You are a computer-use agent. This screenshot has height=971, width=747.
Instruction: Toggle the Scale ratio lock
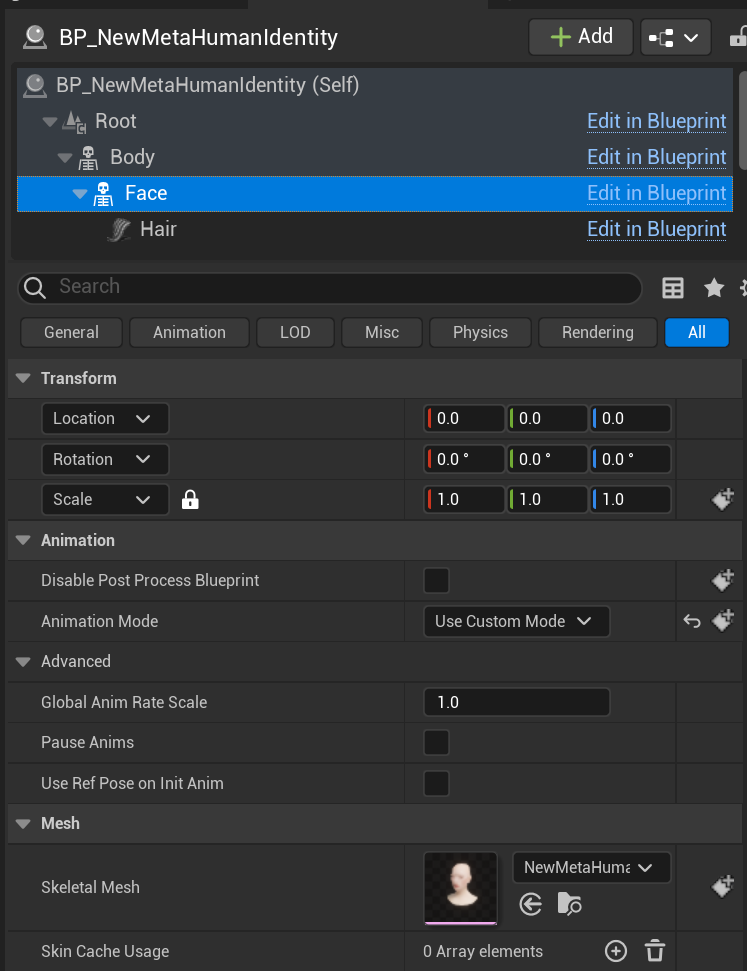pos(190,500)
